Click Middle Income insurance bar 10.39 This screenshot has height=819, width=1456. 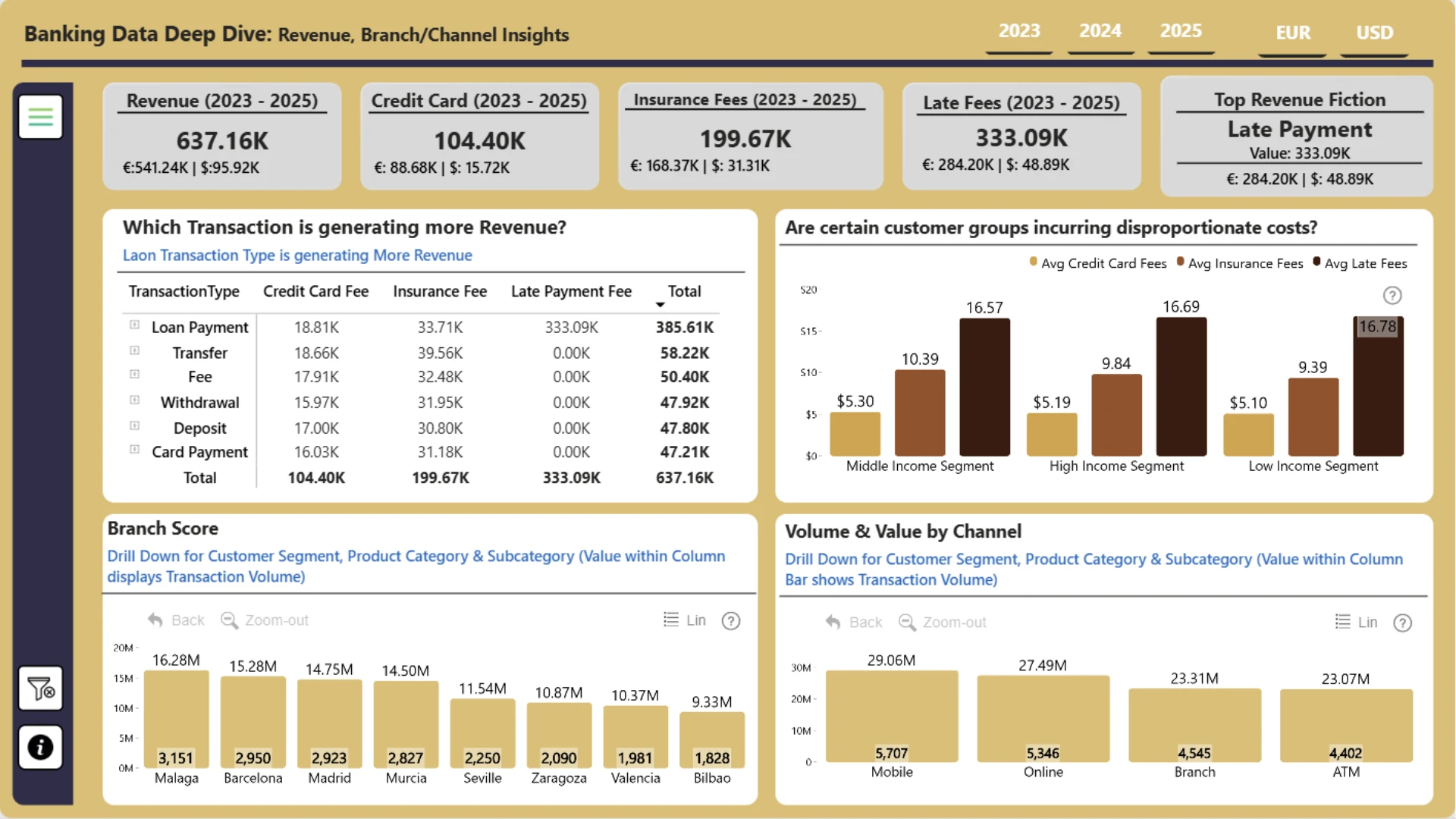[920, 413]
